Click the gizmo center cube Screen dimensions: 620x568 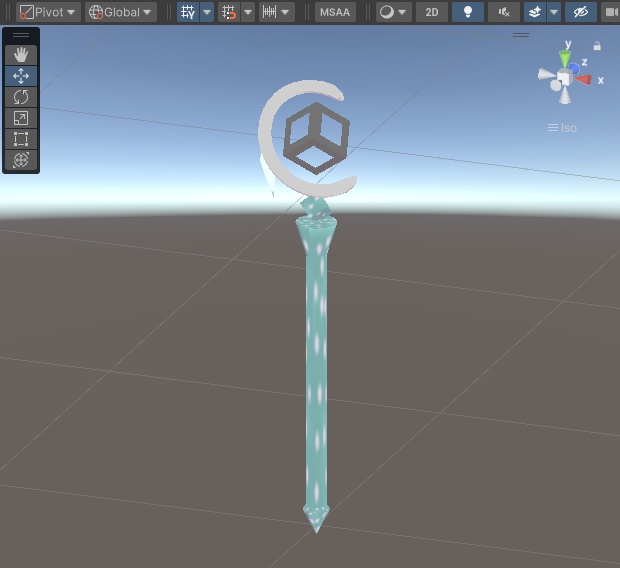pyautogui.click(x=564, y=78)
